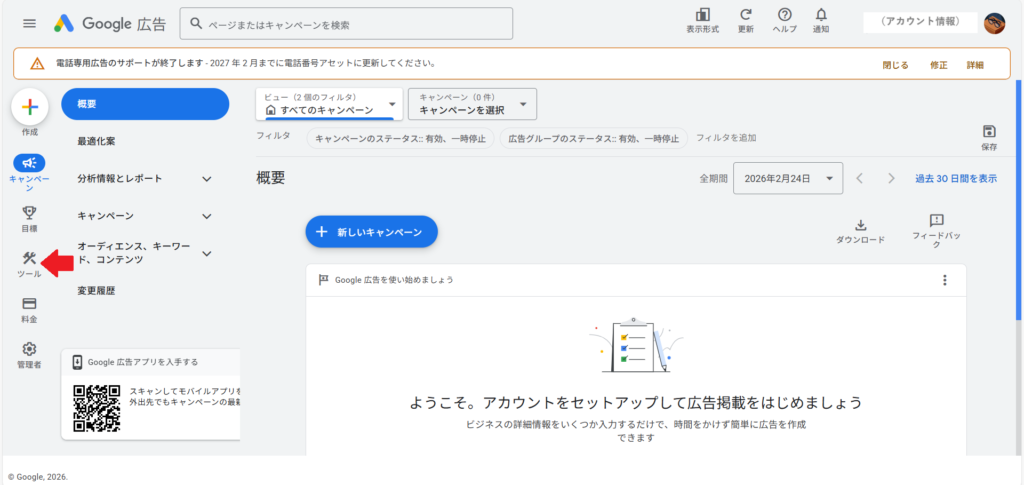Click the 広告グループのステータス filter chip
The height and width of the screenshot is (485, 1024).
pyautogui.click(x=594, y=138)
